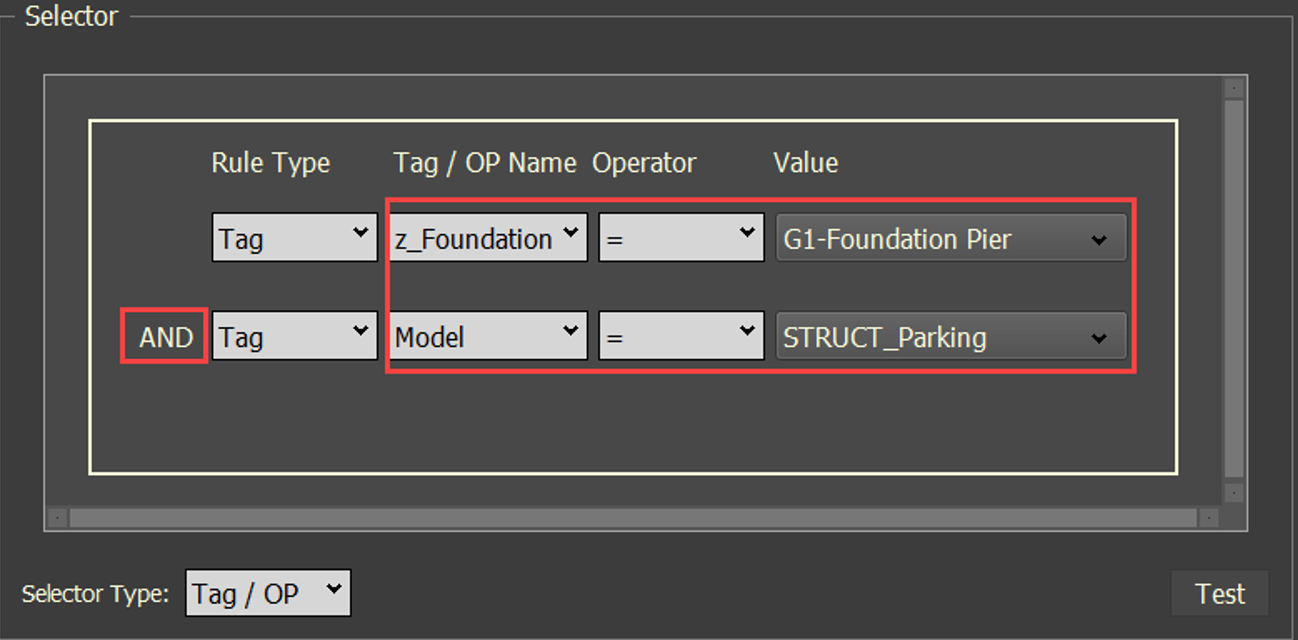
Task: Click the Tag / OP Name column header
Action: [x=485, y=163]
